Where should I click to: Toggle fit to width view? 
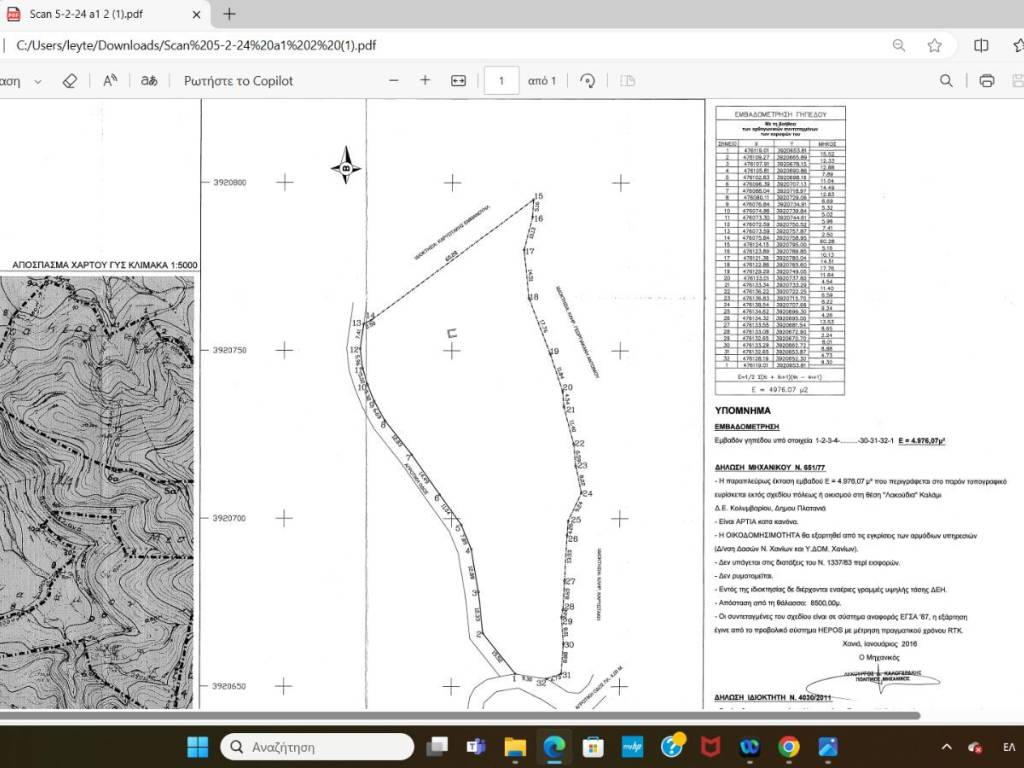tap(459, 81)
